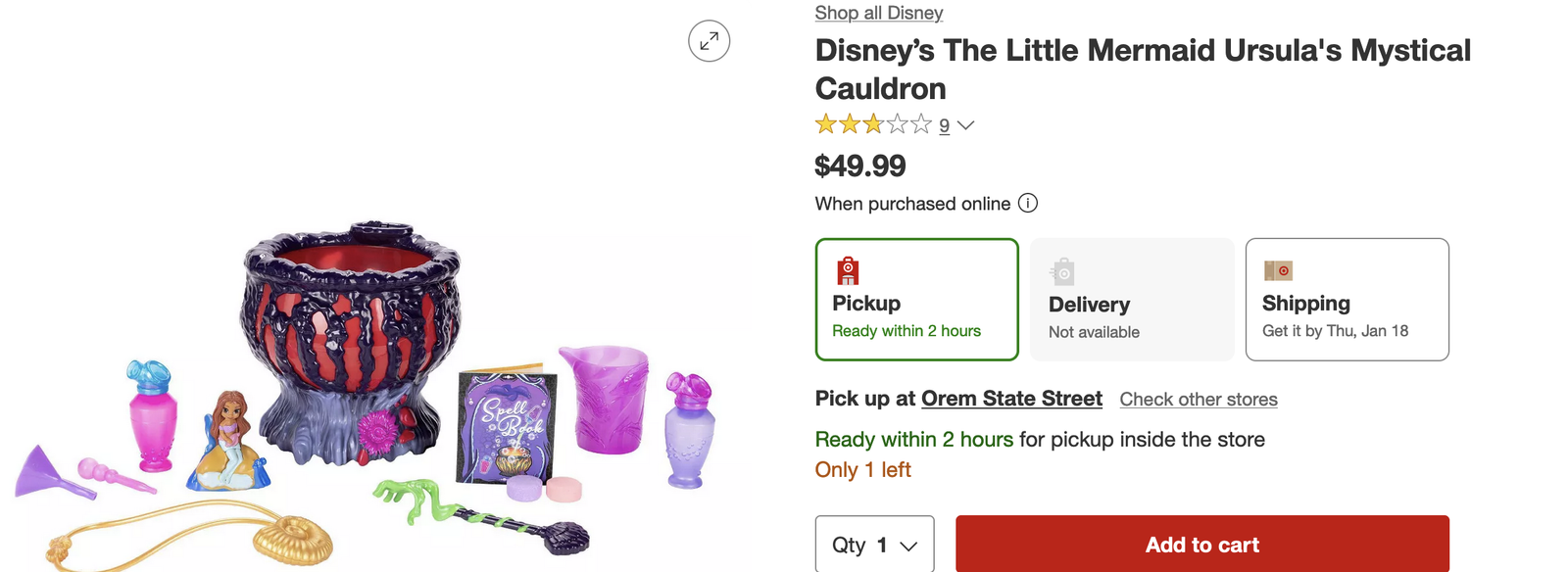Select the Delivery fulfillment option

point(1132,300)
